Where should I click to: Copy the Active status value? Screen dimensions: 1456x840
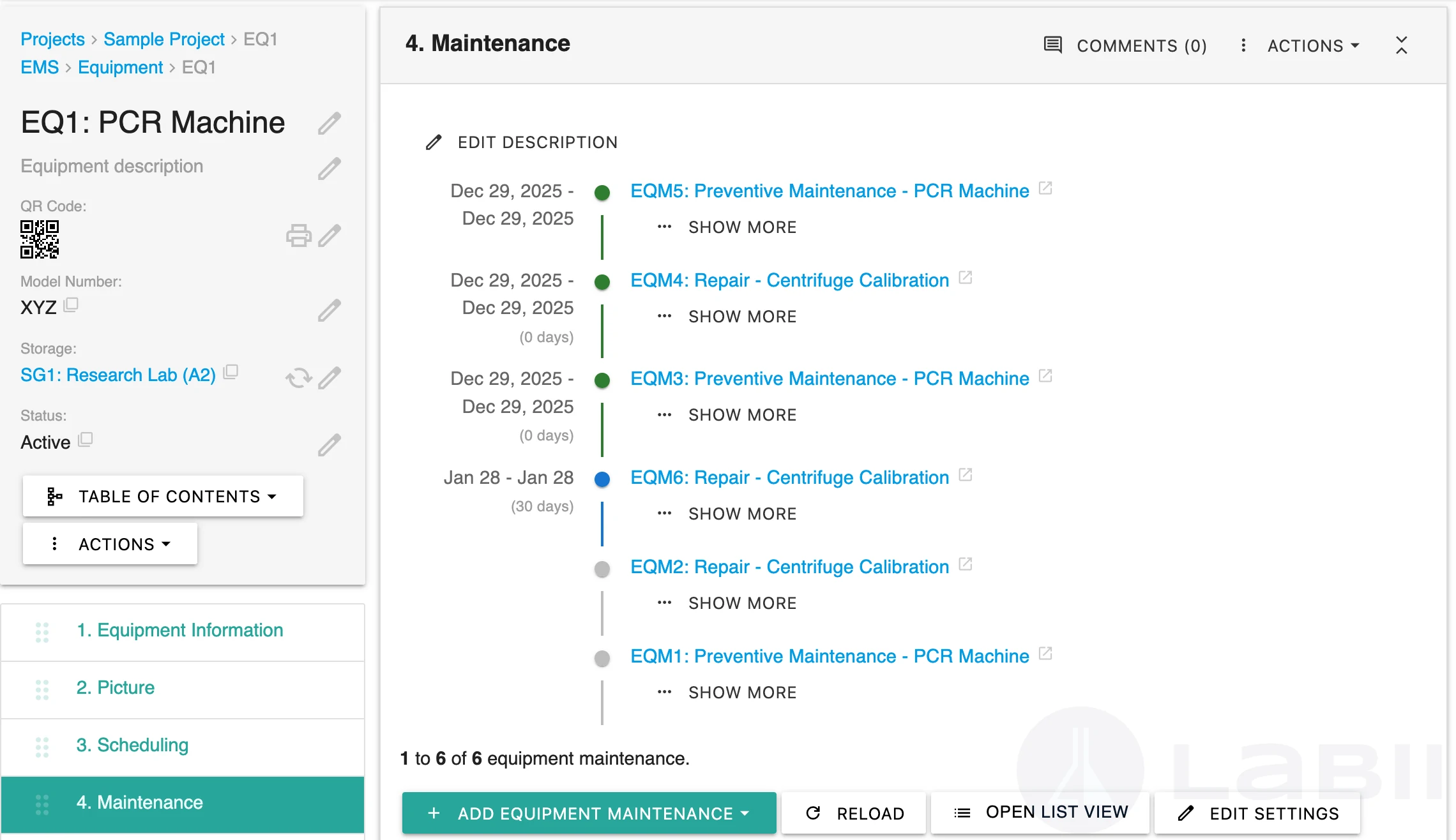pos(86,439)
